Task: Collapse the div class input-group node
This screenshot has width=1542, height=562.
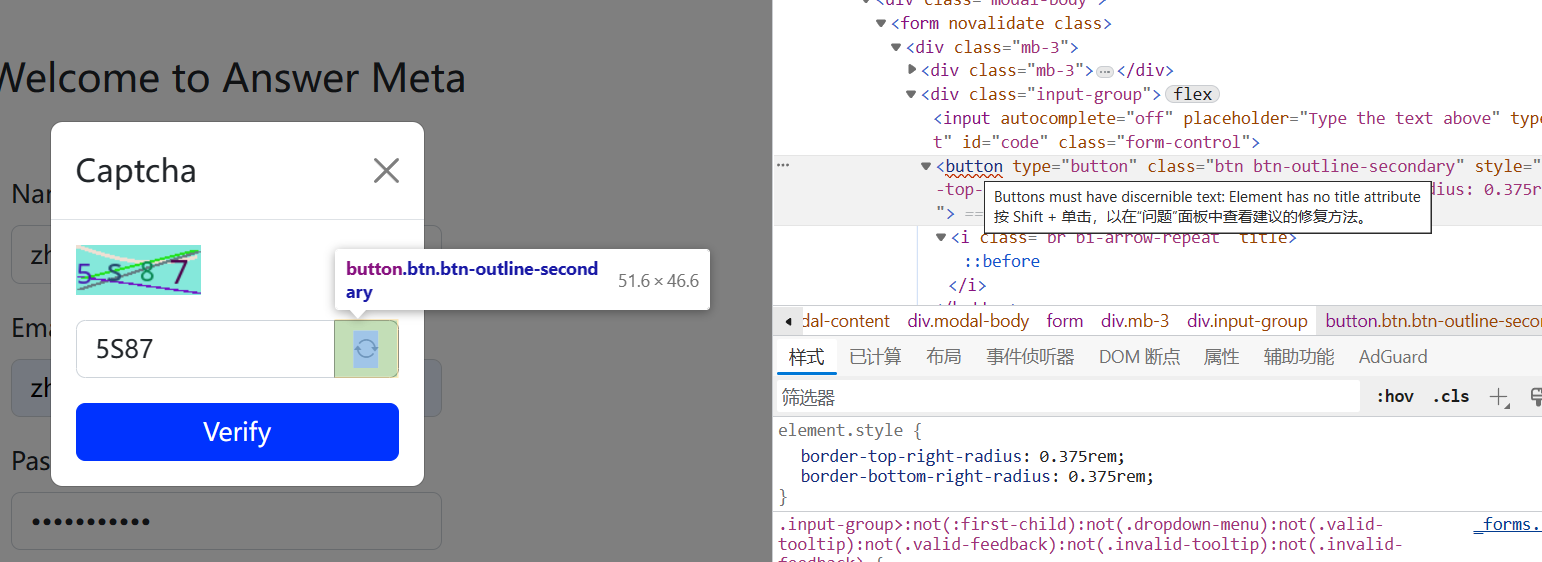Action: pyautogui.click(x=912, y=94)
